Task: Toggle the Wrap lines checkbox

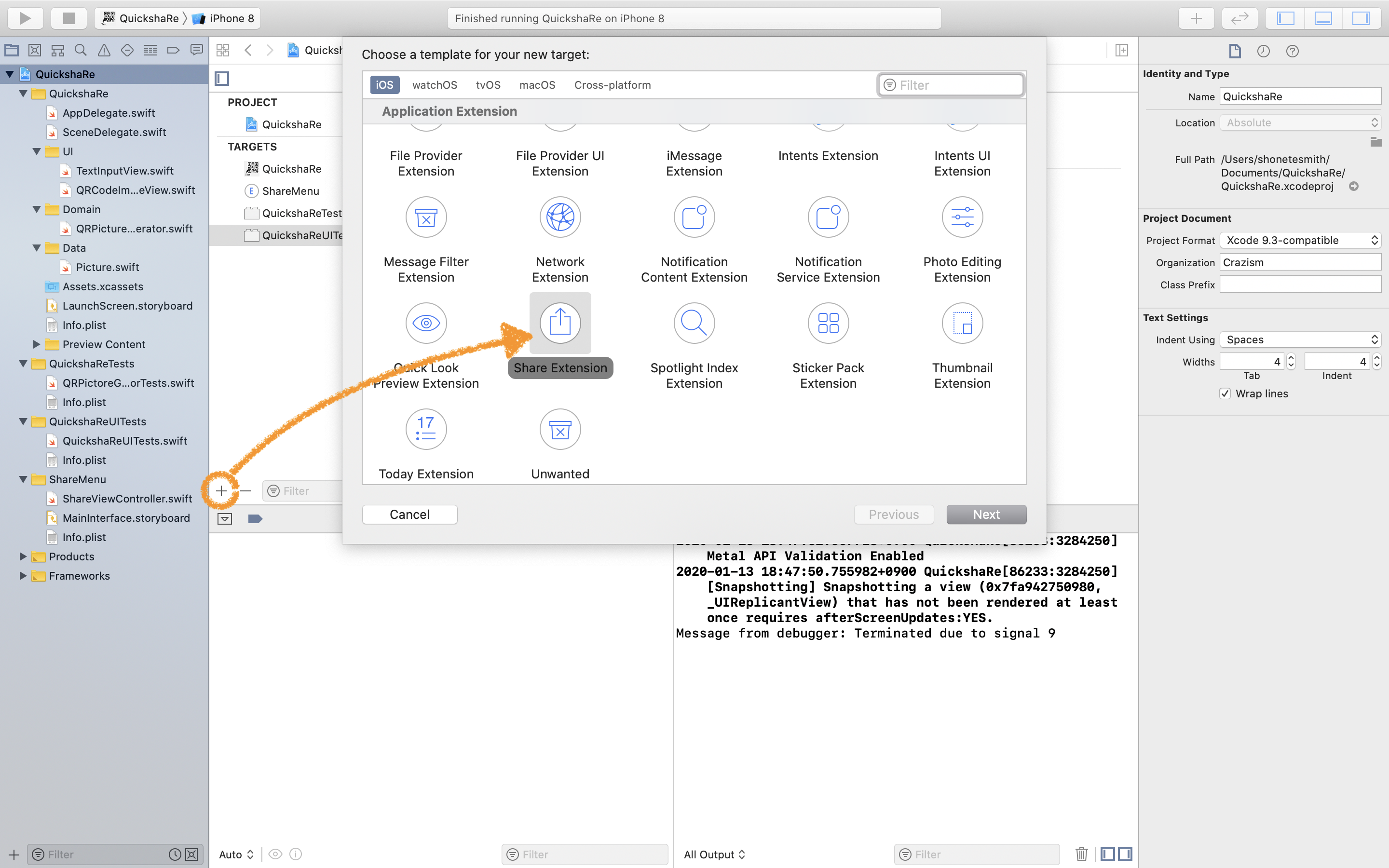Action: [x=1225, y=393]
